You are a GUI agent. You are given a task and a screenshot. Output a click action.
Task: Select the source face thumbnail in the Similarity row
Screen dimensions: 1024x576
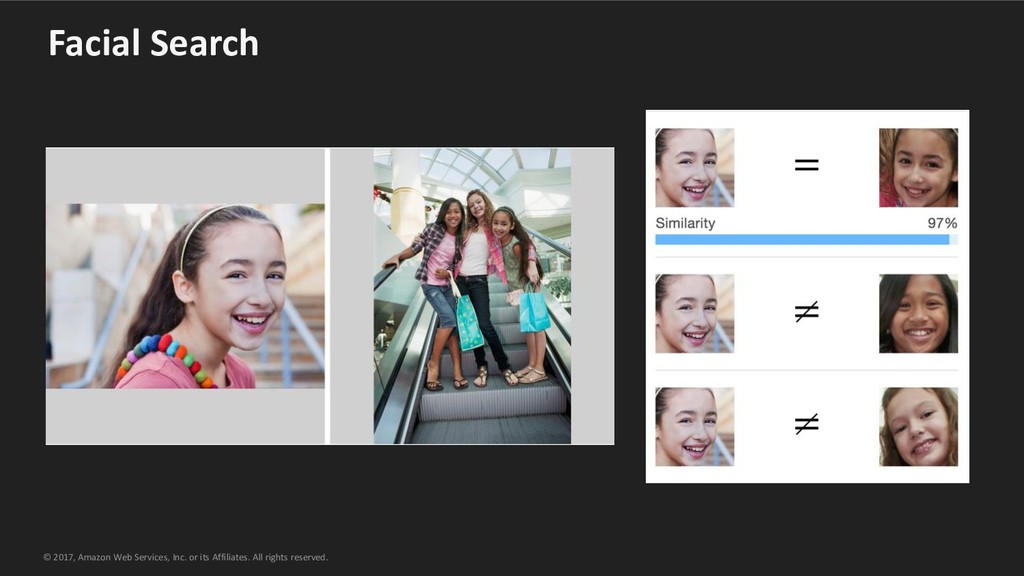[695, 168]
